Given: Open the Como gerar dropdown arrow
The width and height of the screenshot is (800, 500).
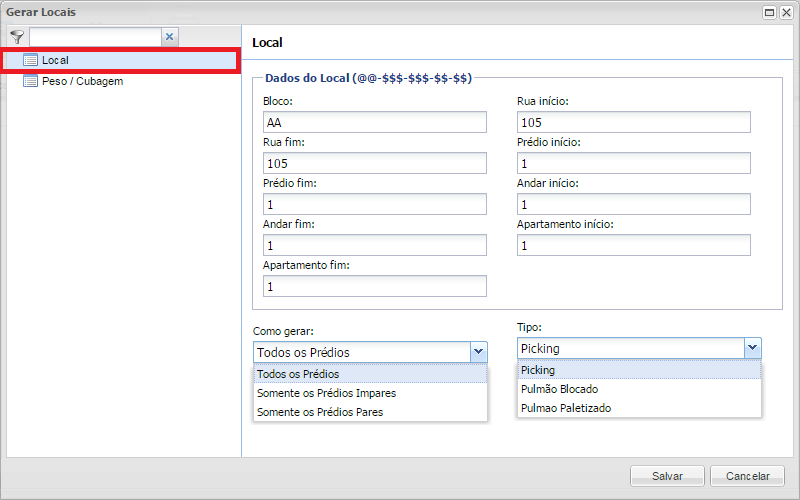Looking at the screenshot, I should pos(478,351).
